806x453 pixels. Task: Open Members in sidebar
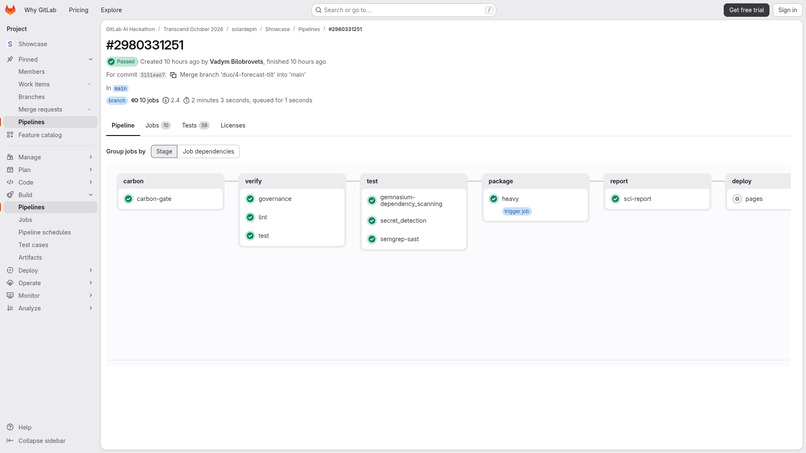(x=50, y=72)
